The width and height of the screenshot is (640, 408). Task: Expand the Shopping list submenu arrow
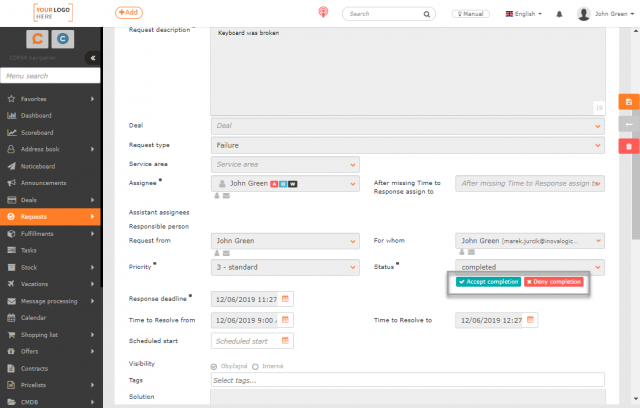coord(92,335)
